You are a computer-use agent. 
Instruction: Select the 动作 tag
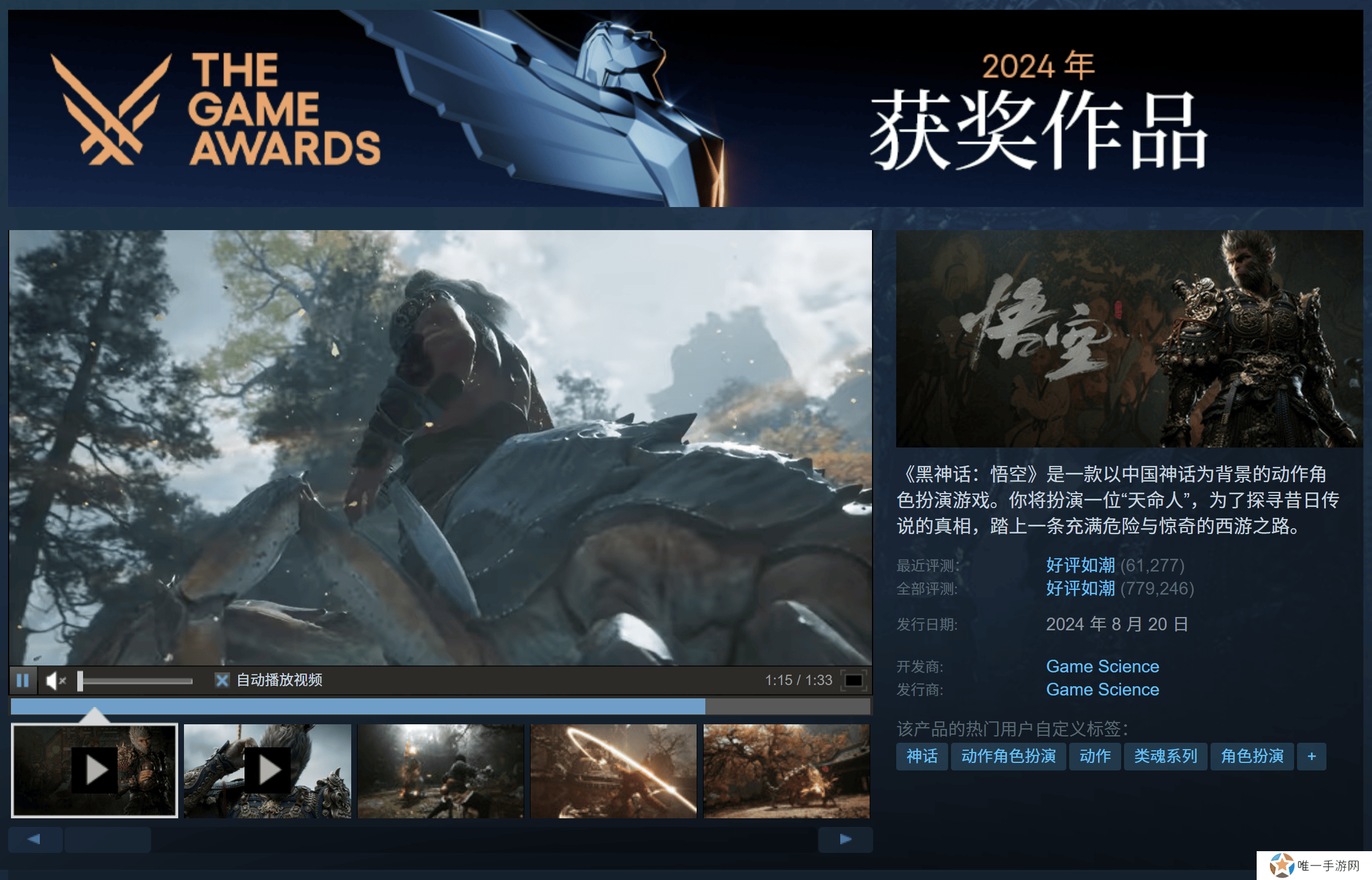[1095, 756]
